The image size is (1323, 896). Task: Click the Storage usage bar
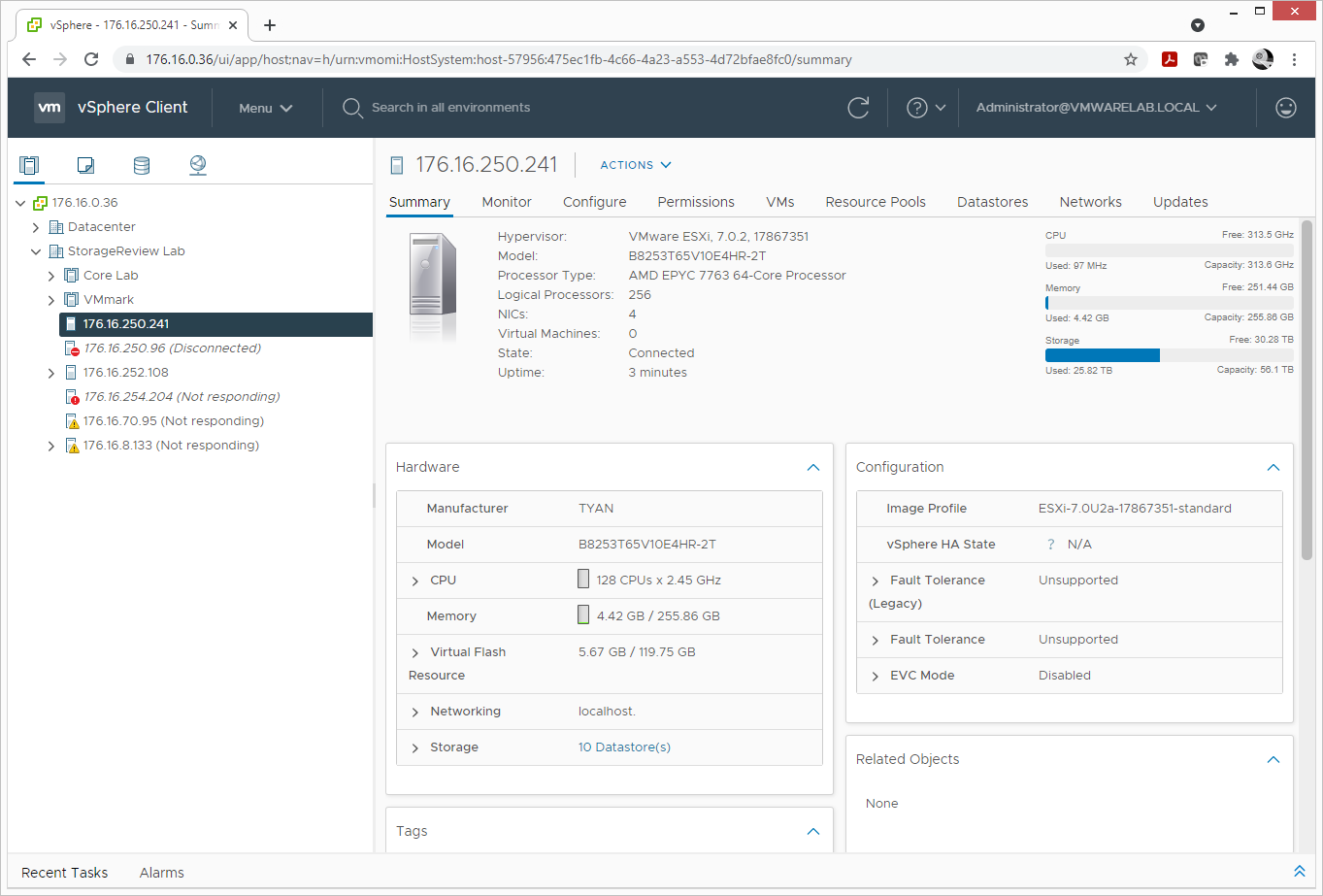pos(1170,355)
